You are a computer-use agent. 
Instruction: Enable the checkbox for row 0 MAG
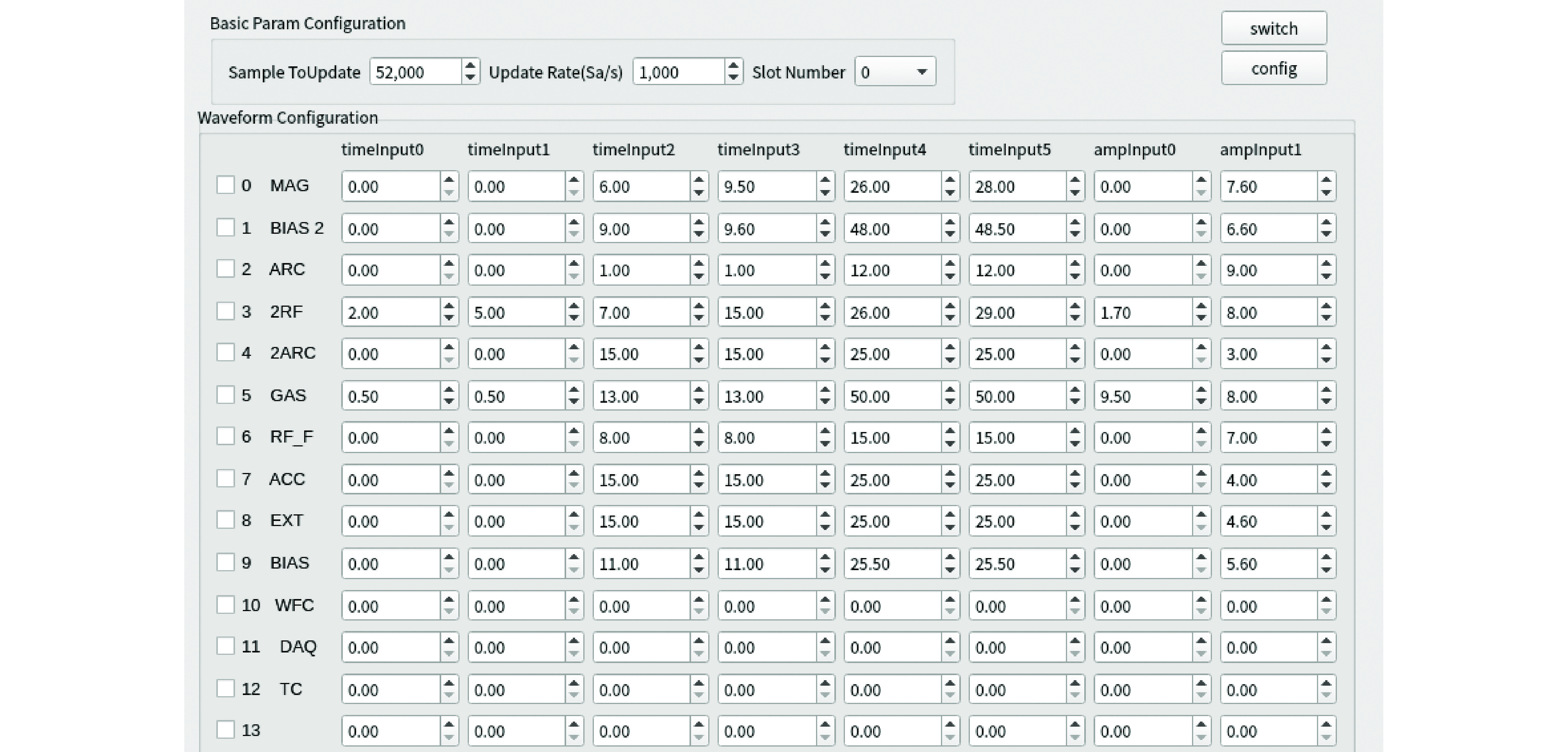[x=225, y=185]
